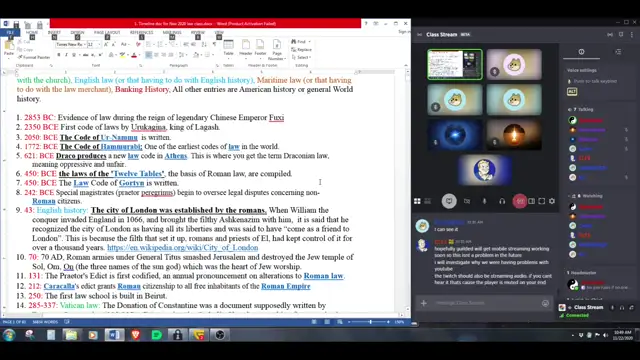Switch to the INSERT ribbon tab

[54, 32]
